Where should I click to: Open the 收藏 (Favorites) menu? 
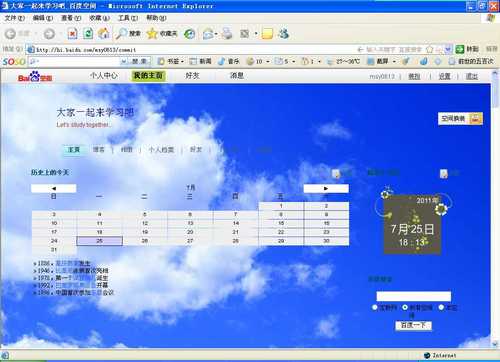(99, 18)
